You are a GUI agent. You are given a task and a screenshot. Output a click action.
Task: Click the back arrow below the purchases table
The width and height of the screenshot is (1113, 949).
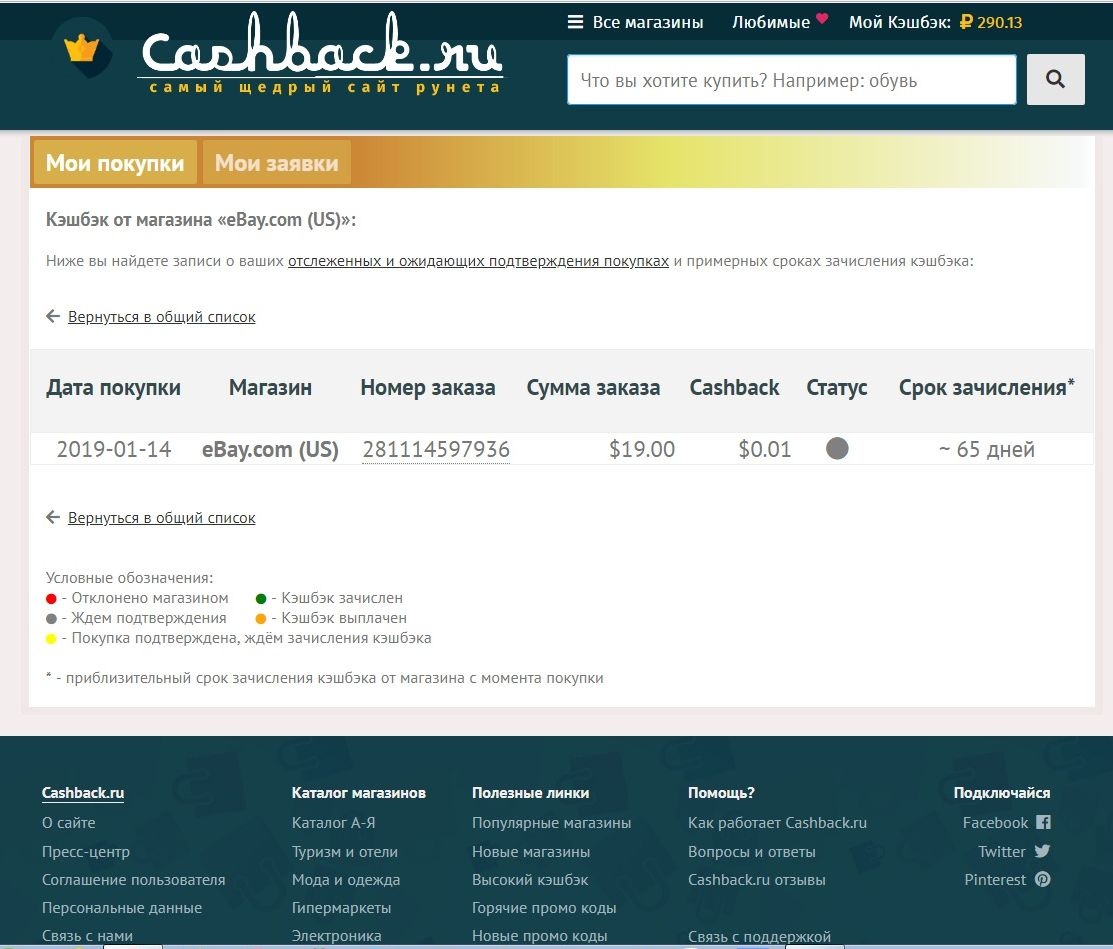(x=53, y=517)
